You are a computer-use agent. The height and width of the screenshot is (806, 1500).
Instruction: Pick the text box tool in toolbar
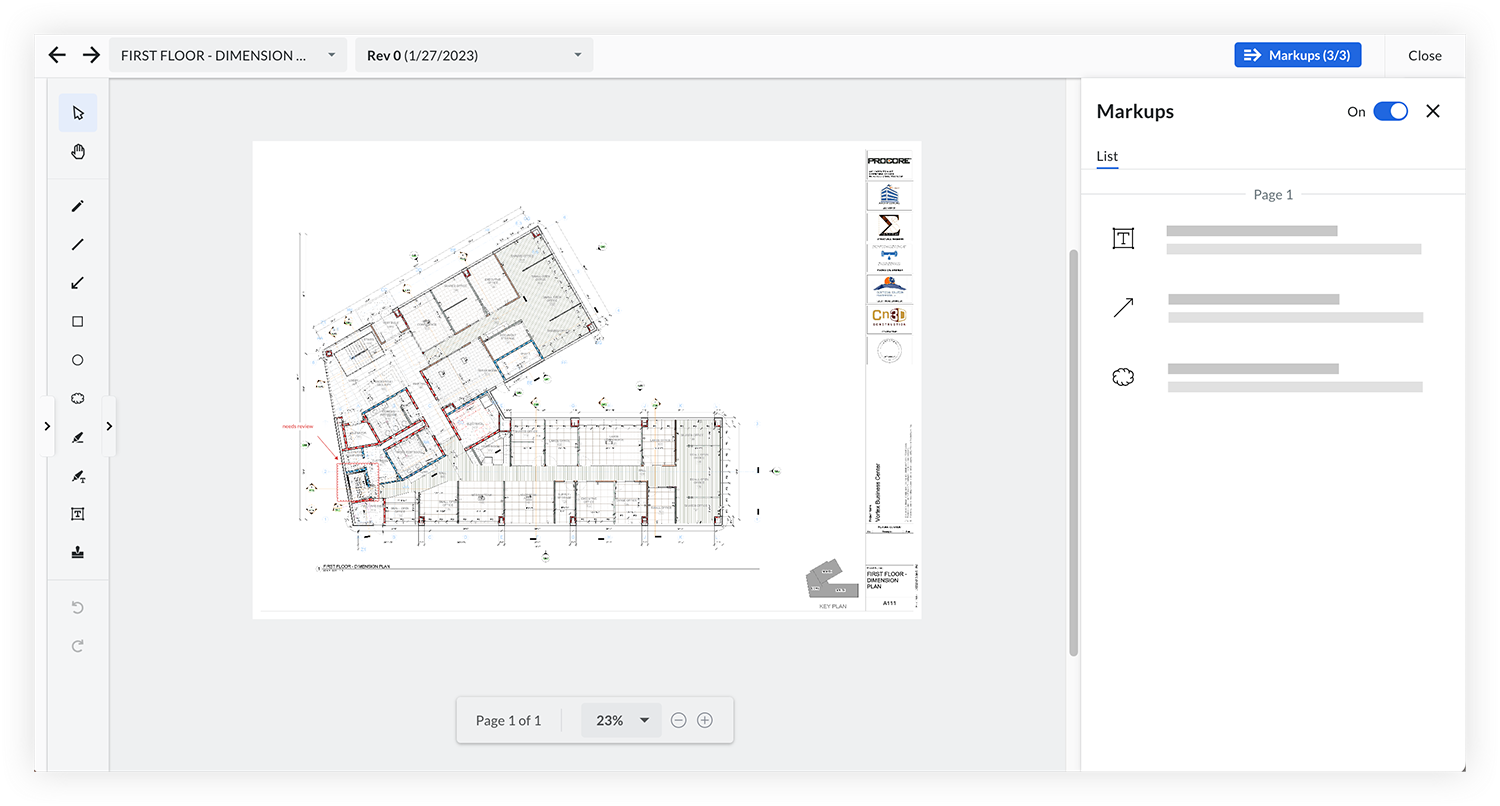coord(78,514)
